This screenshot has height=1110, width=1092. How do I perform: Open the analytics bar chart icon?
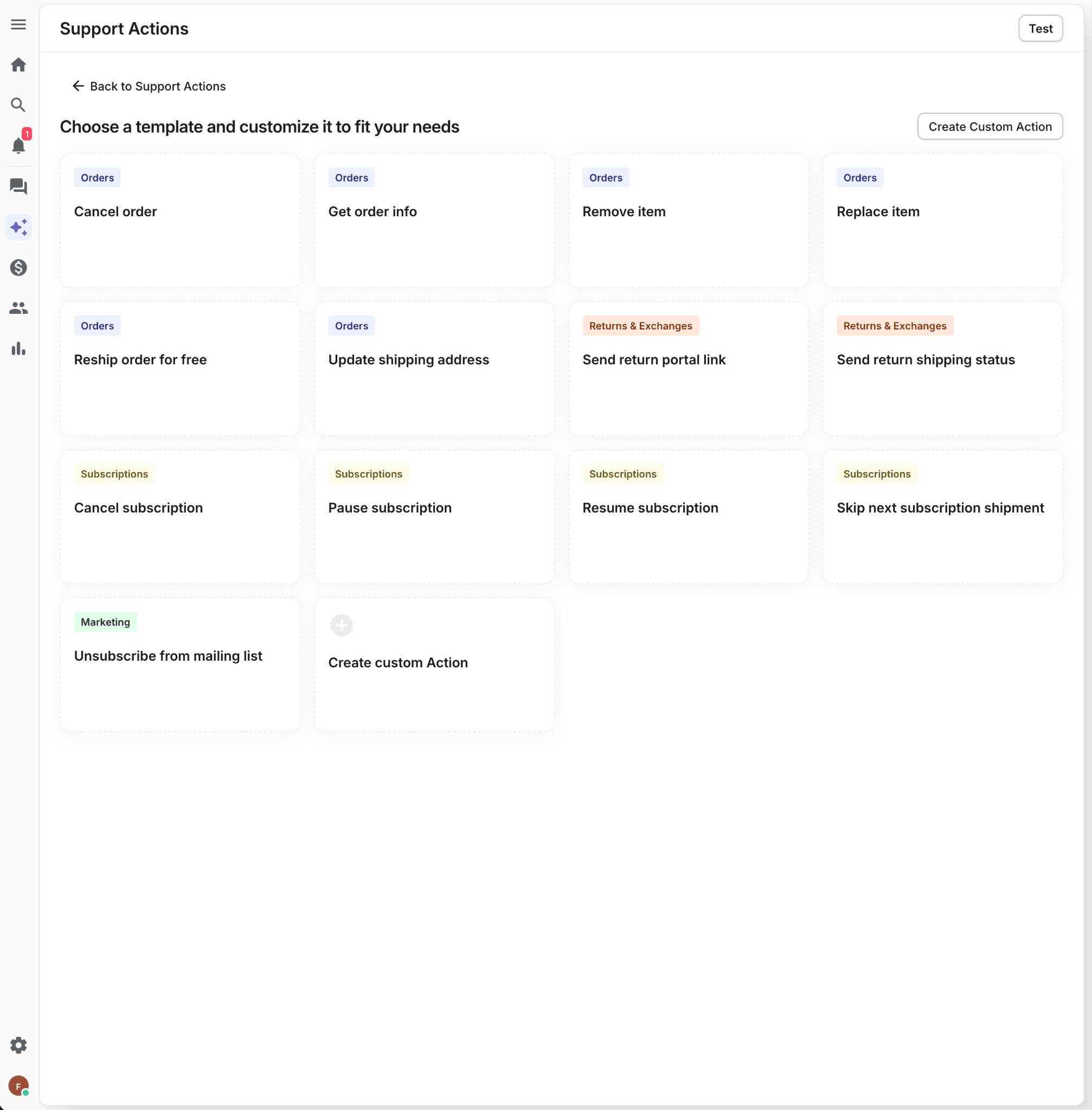pos(18,349)
